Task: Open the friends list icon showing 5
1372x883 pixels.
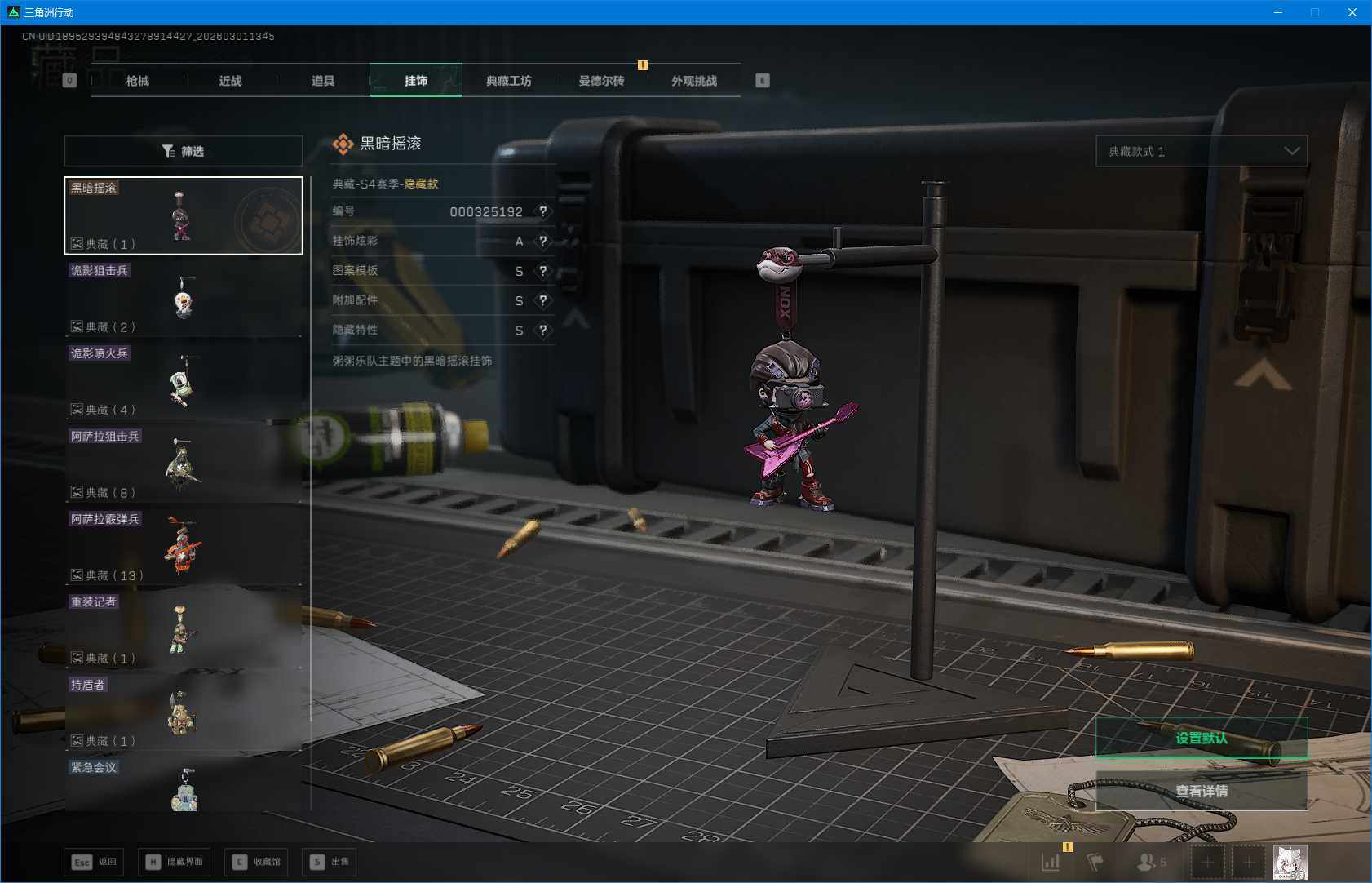Action: [x=1152, y=862]
